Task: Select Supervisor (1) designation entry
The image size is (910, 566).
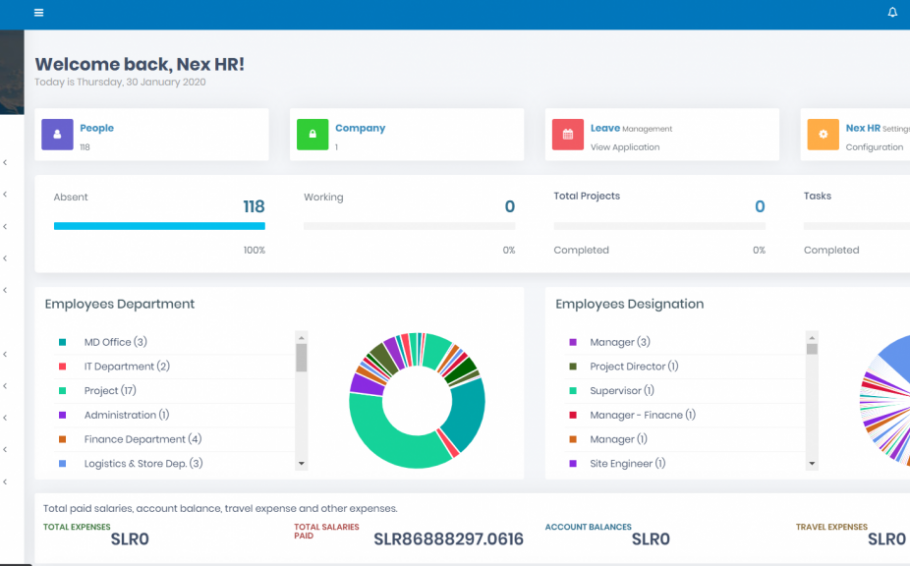Action: (622, 391)
